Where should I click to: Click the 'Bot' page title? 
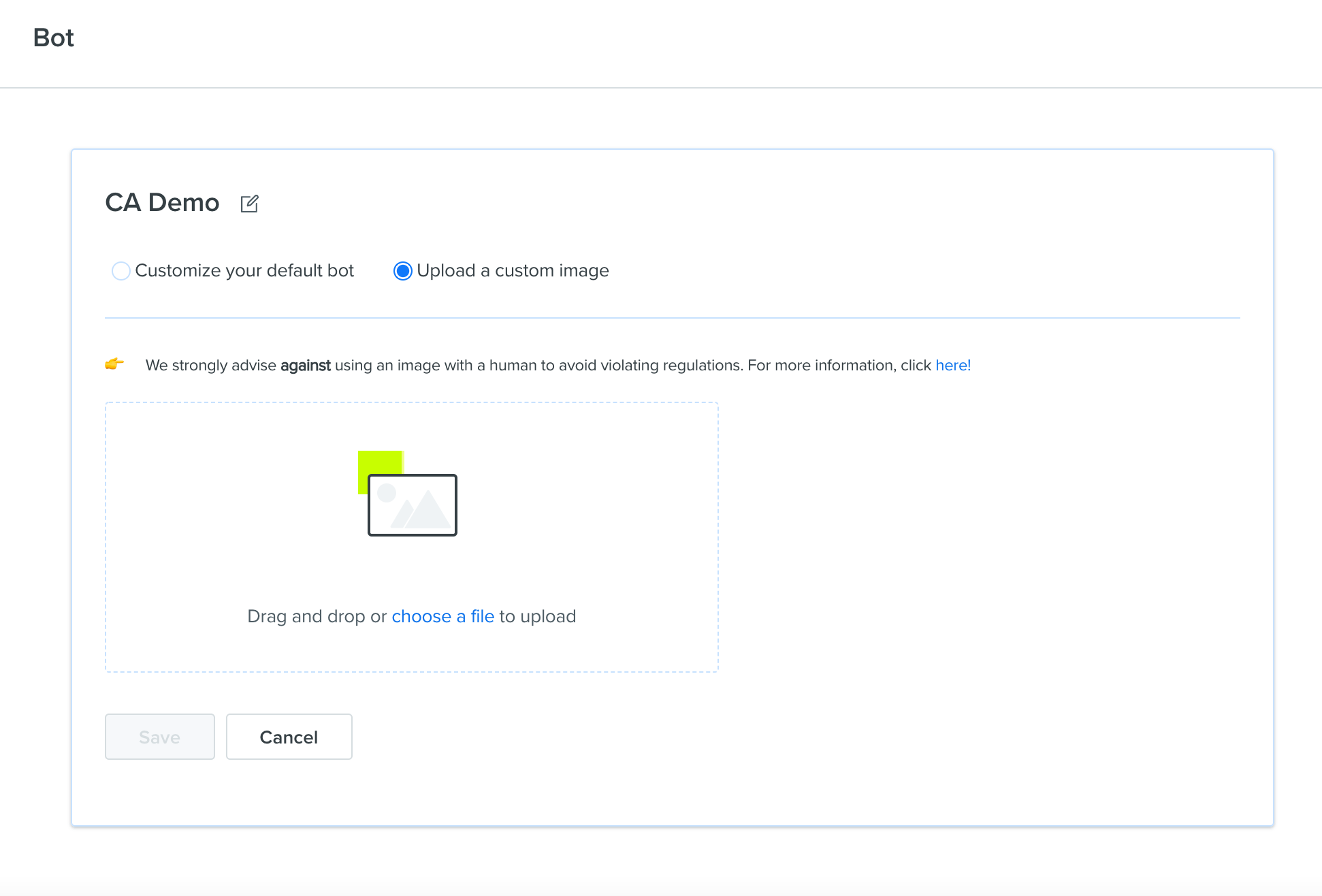click(x=54, y=37)
